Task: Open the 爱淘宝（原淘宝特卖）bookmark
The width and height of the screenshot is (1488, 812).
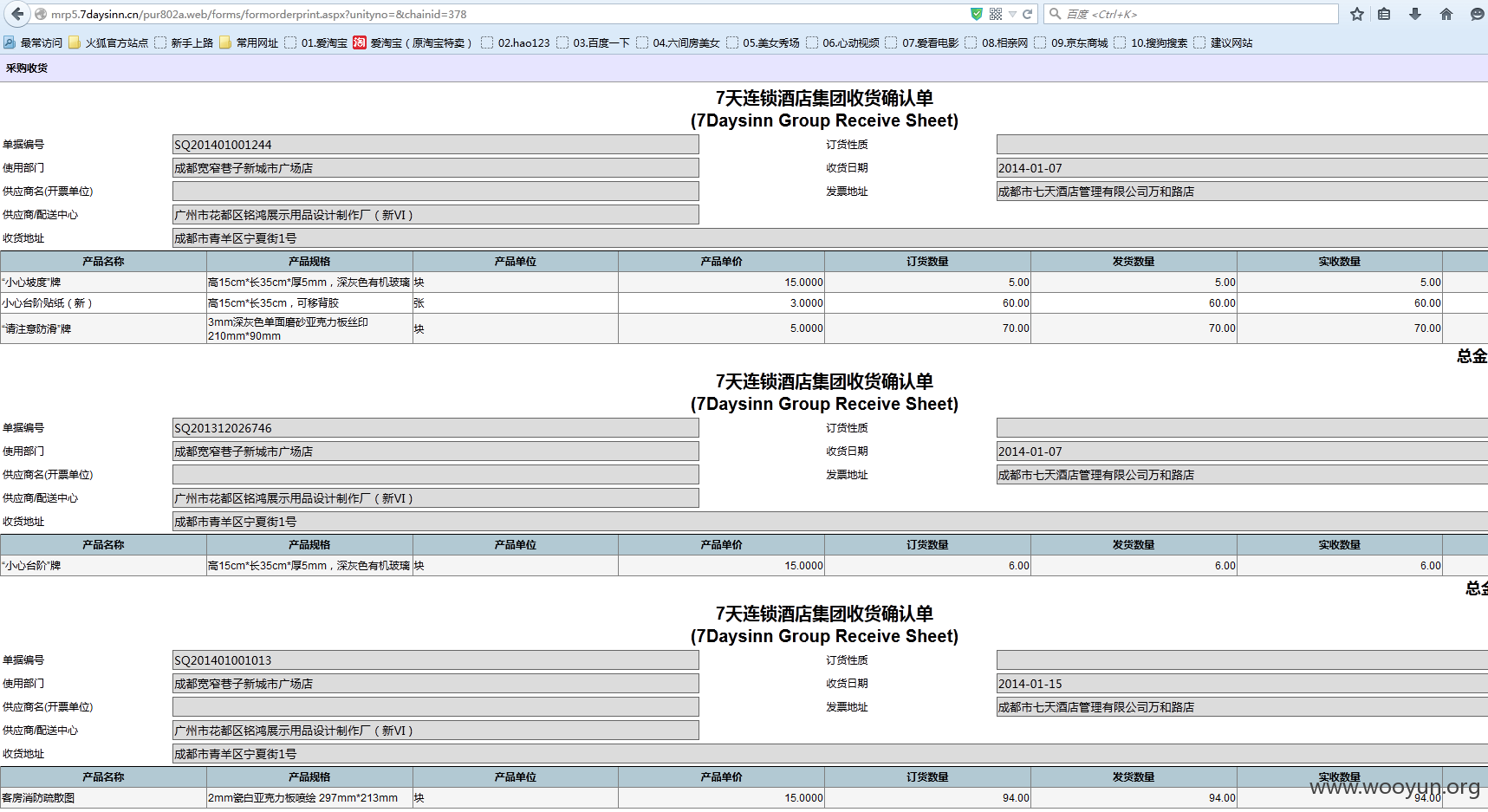Action: [x=413, y=42]
